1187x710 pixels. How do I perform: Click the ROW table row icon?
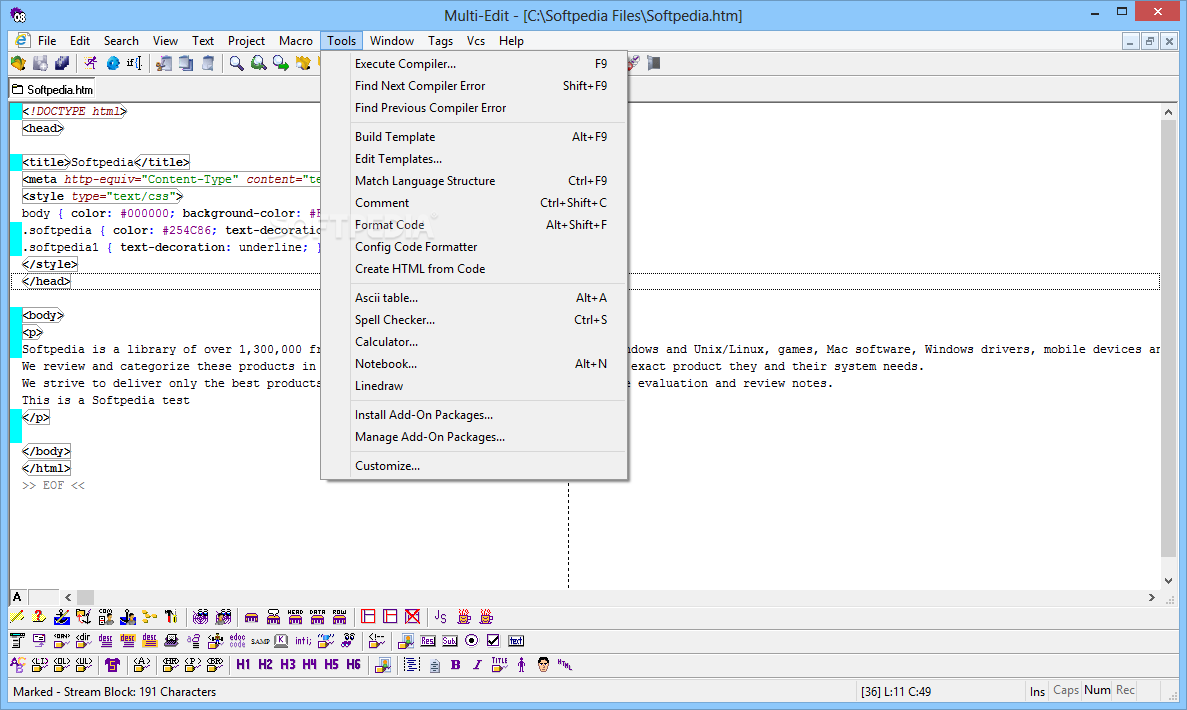[x=339, y=617]
